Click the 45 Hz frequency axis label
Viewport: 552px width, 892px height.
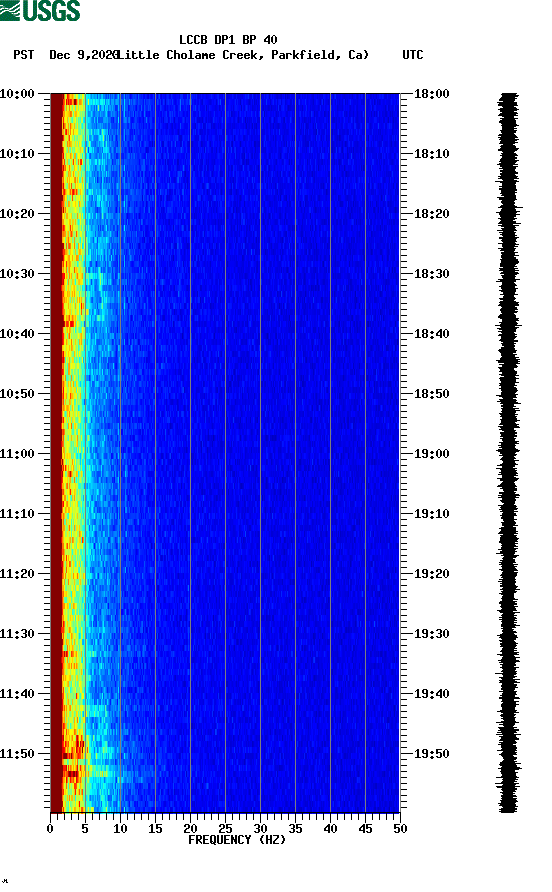pos(365,829)
